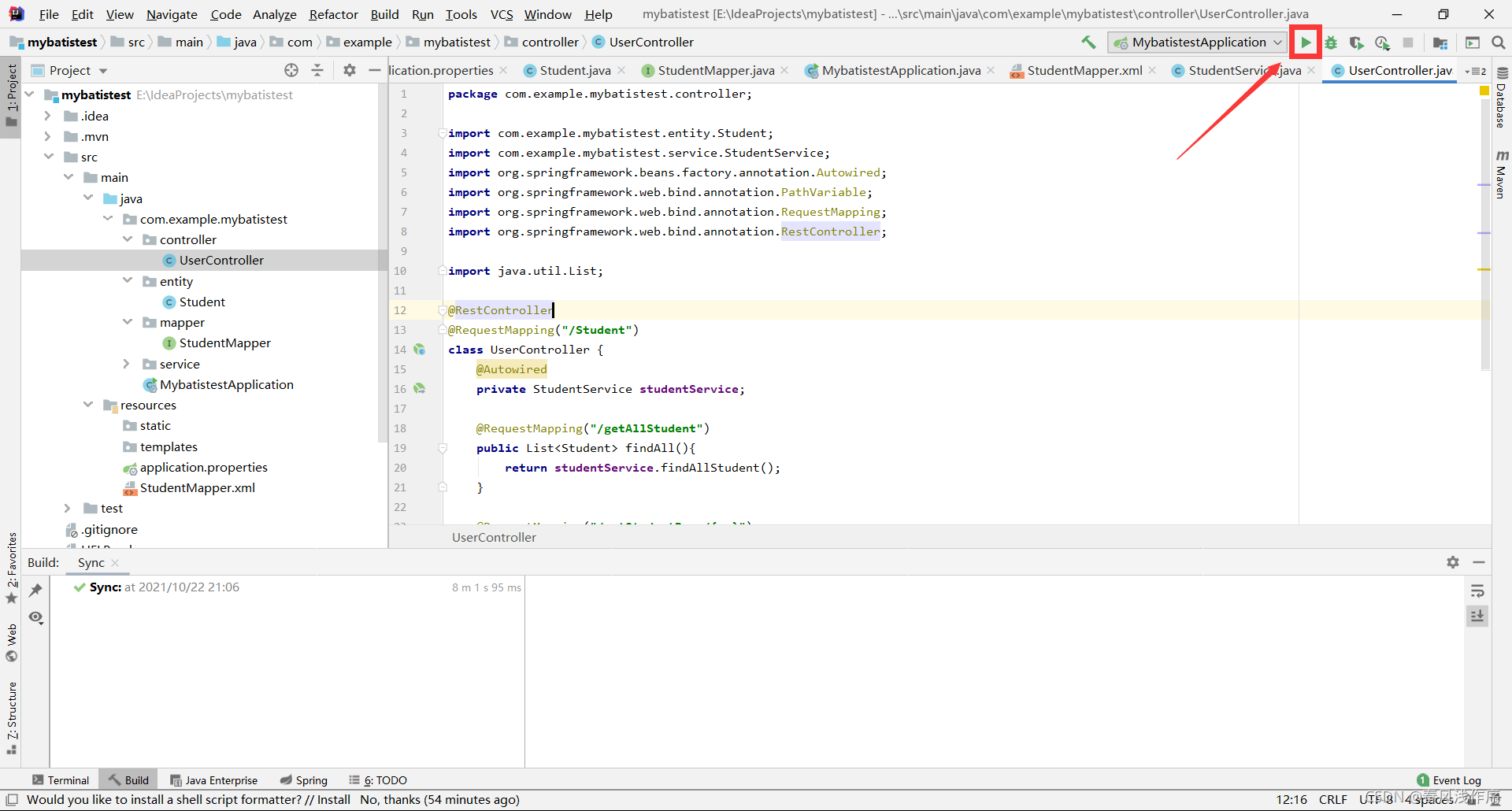Expand the .idea folder

tap(48, 116)
